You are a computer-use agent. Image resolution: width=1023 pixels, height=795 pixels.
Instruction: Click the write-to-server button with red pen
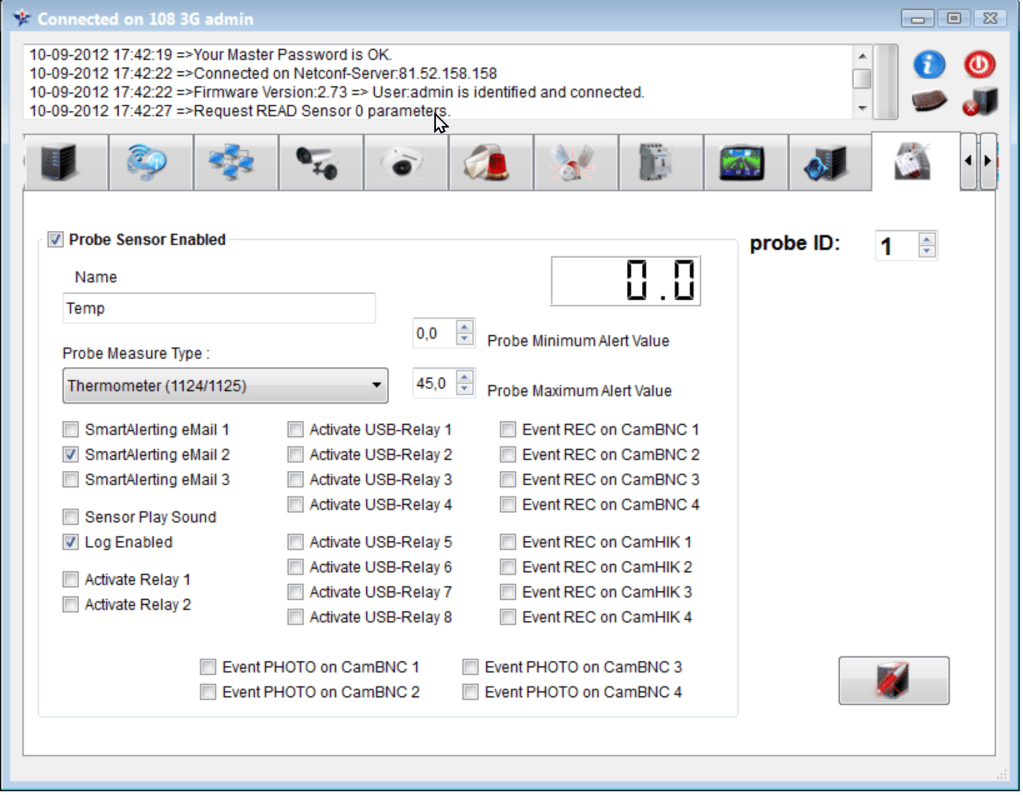[893, 681]
